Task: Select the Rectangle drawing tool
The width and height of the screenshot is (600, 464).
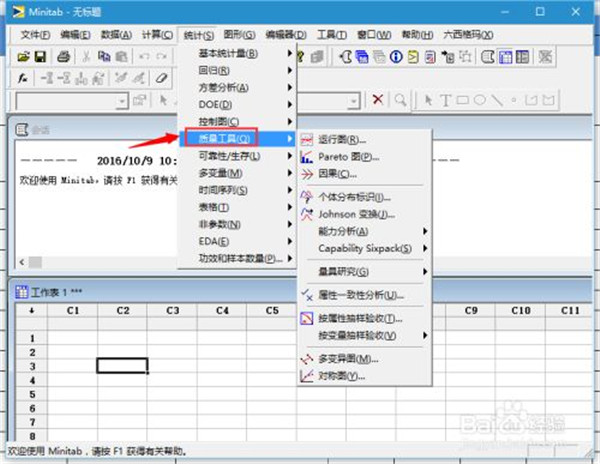Action: [x=463, y=100]
